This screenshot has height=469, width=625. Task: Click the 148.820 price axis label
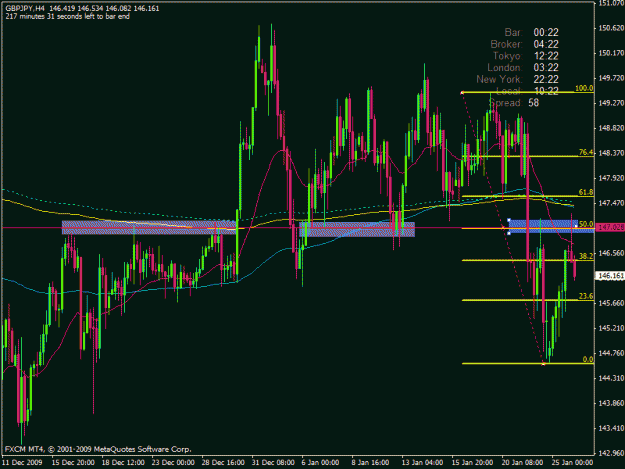point(611,128)
